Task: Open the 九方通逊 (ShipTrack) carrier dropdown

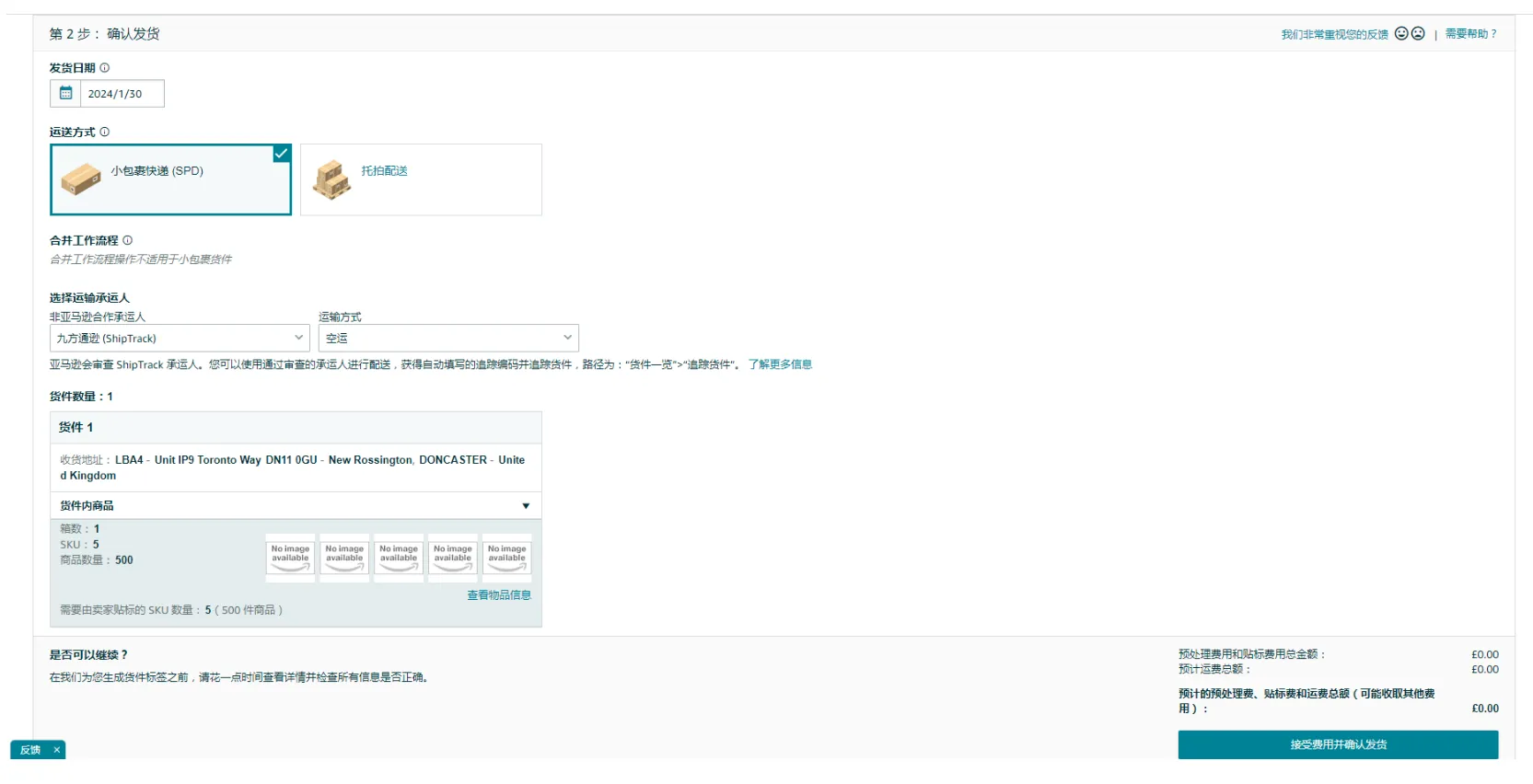Action: (180, 338)
